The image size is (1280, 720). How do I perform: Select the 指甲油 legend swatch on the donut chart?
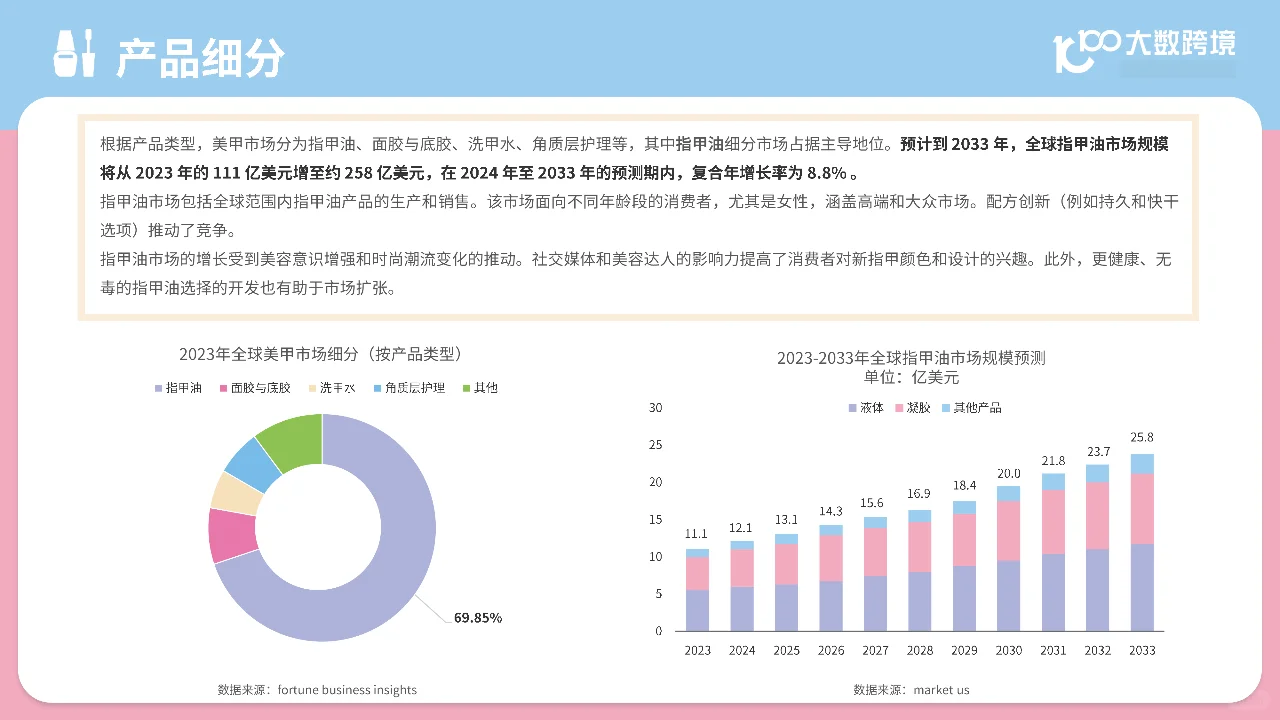[x=158, y=388]
